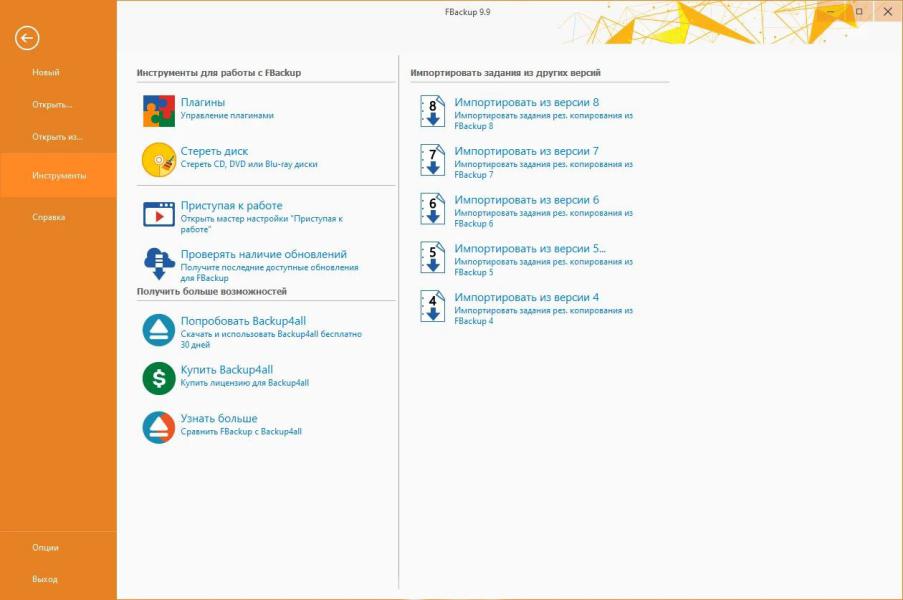Click the Купить Backup4all link
Image resolution: width=903 pixels, height=600 pixels.
pos(227,370)
